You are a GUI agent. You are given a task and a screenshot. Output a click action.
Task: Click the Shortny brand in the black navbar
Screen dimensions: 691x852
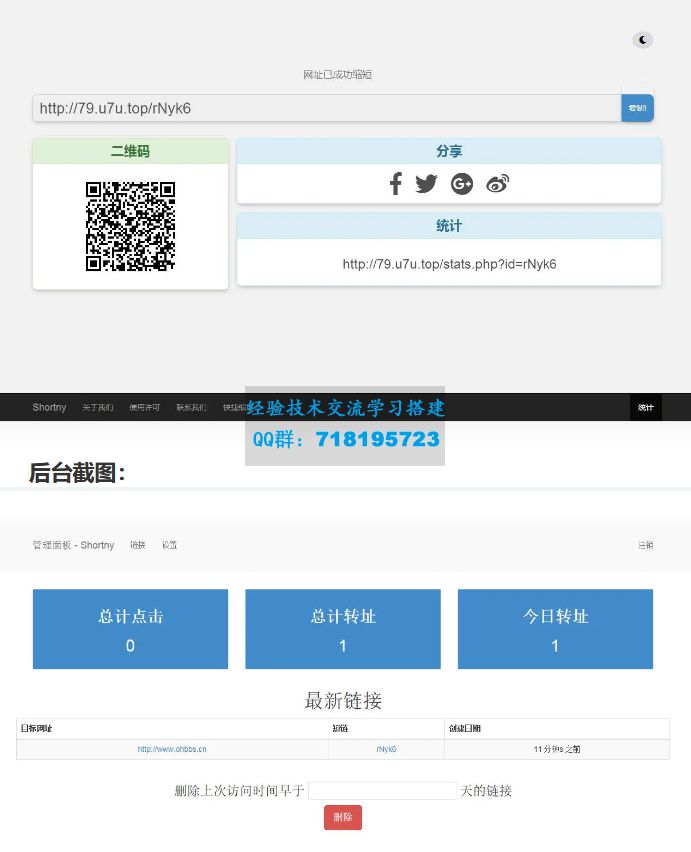click(49, 407)
